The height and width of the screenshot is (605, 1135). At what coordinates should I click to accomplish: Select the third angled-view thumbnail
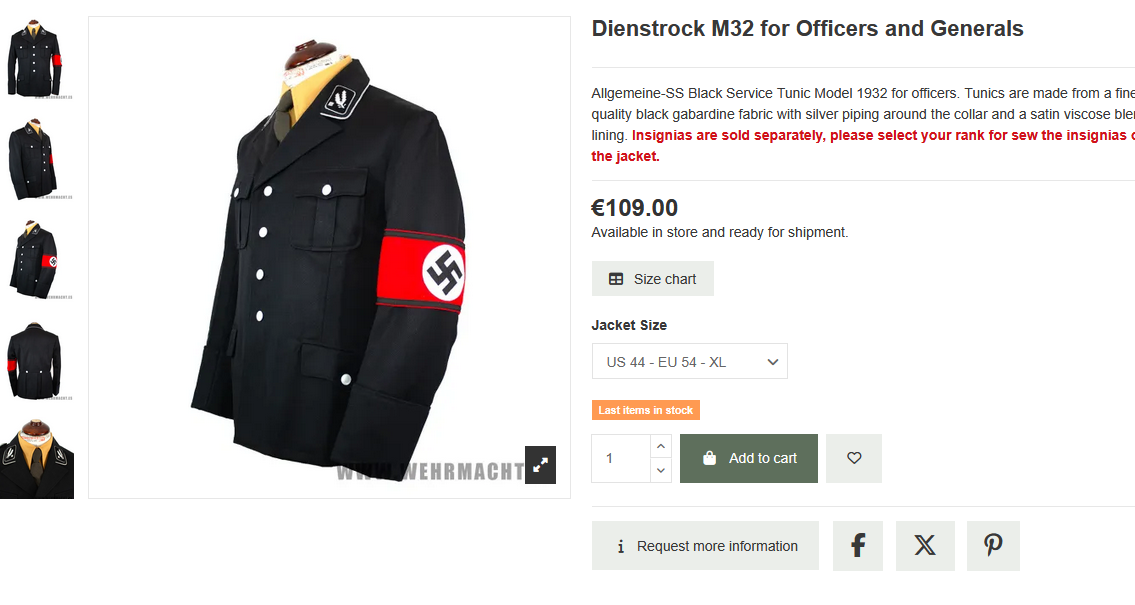35,261
